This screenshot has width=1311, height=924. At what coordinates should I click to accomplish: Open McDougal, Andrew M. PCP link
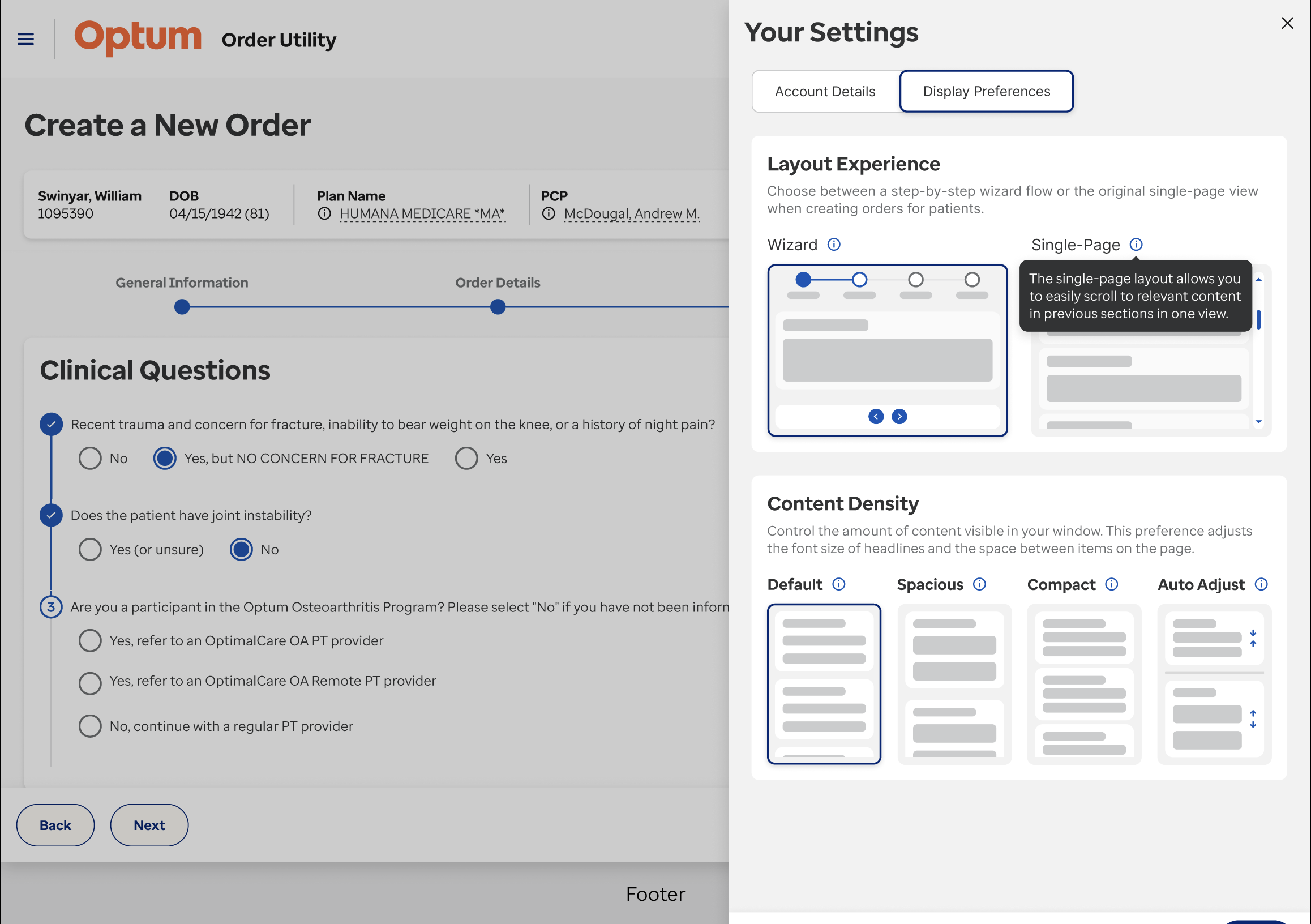tap(632, 213)
